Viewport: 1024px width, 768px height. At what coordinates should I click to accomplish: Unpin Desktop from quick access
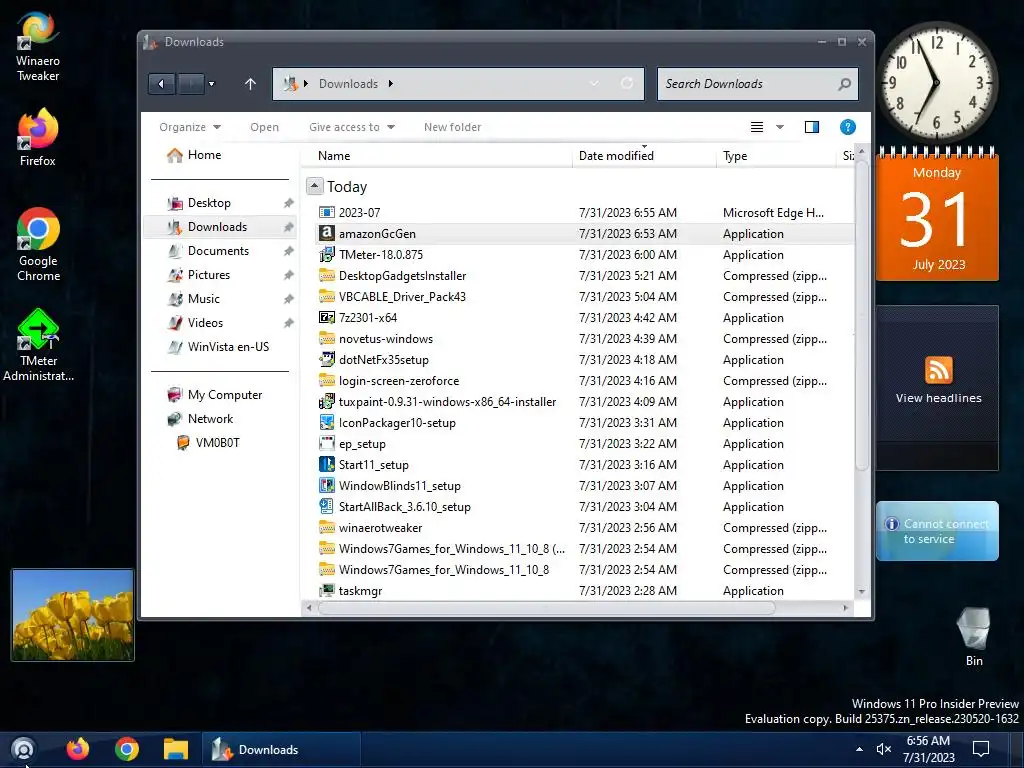tap(288, 203)
